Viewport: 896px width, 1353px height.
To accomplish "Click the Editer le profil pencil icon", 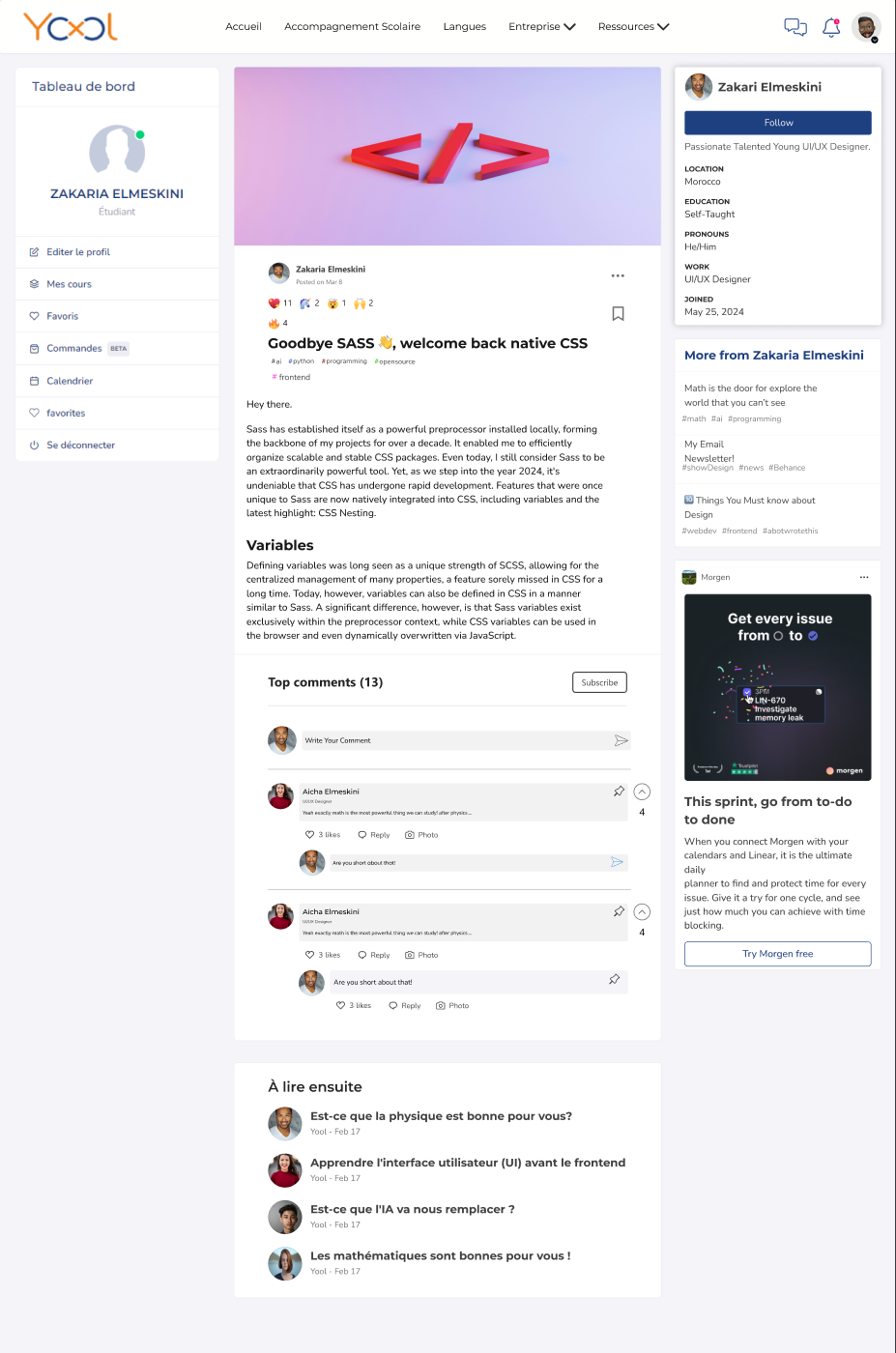I will point(34,252).
